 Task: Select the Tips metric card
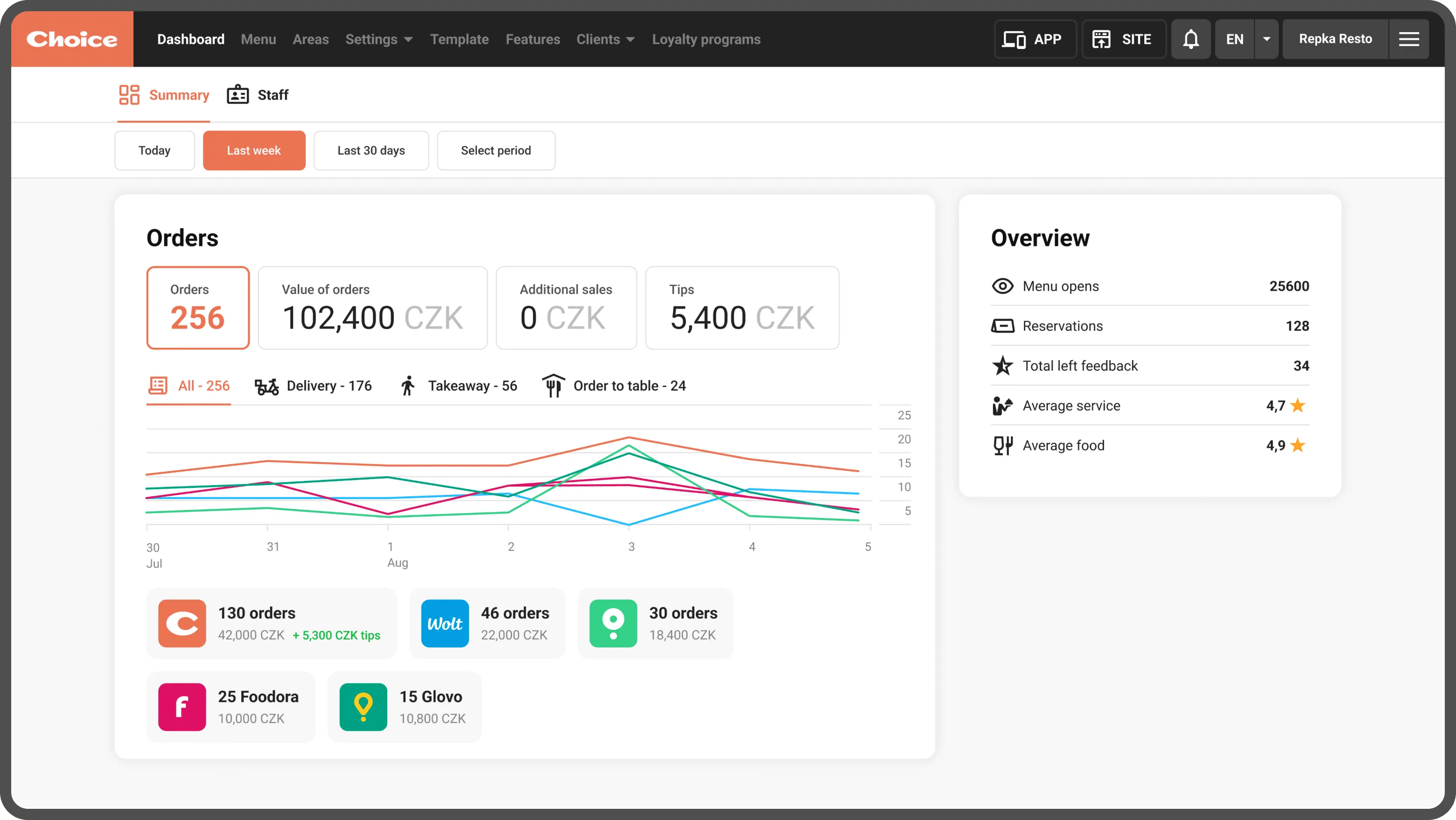tap(742, 308)
